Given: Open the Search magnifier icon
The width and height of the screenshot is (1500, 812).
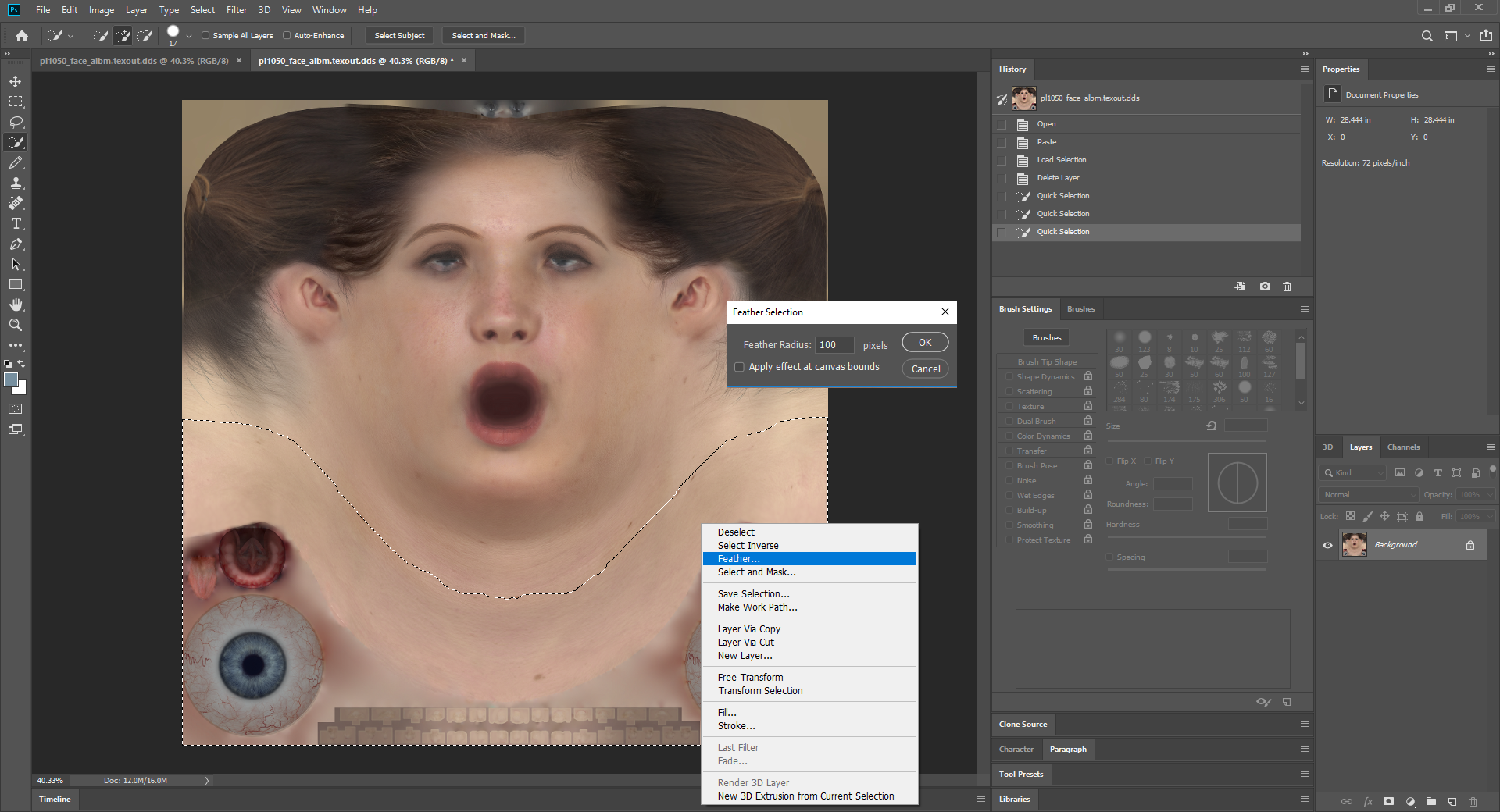Looking at the screenshot, I should pyautogui.click(x=1427, y=36).
